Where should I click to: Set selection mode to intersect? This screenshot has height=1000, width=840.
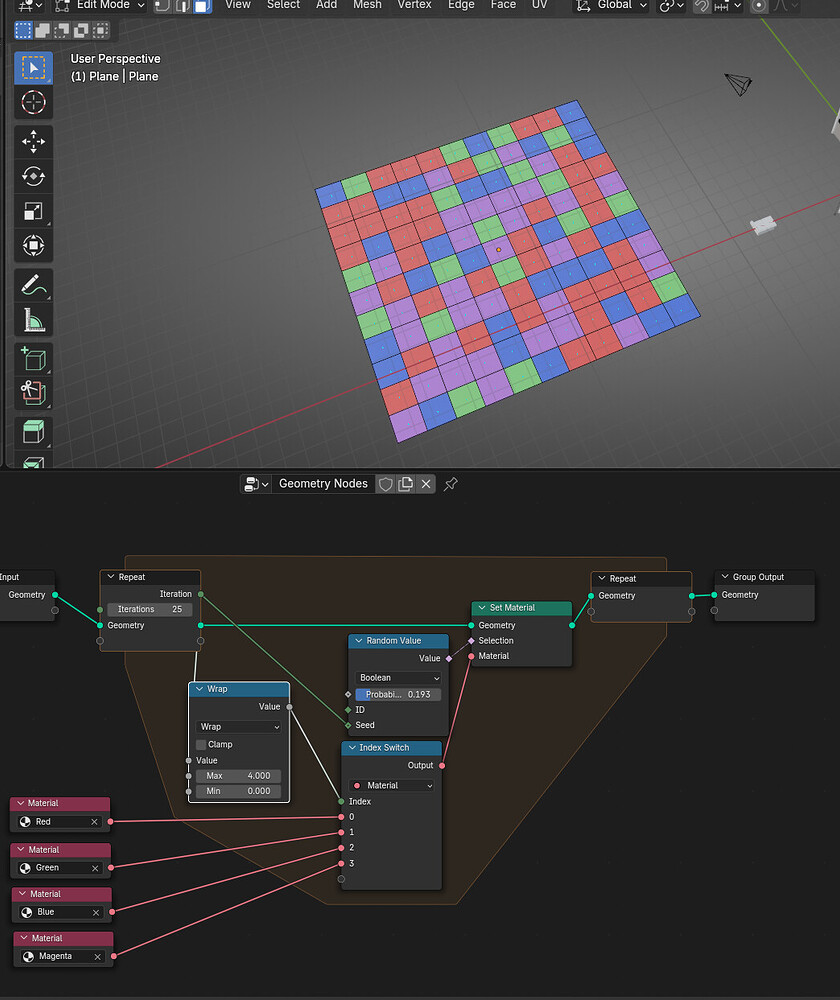point(100,30)
